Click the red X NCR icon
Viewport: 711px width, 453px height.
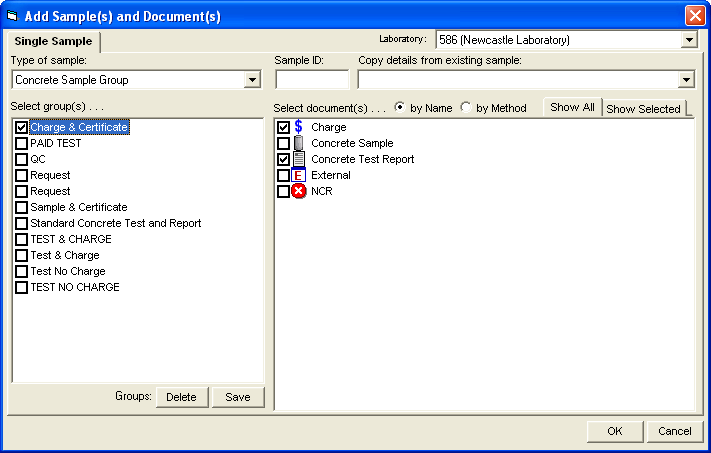click(298, 191)
